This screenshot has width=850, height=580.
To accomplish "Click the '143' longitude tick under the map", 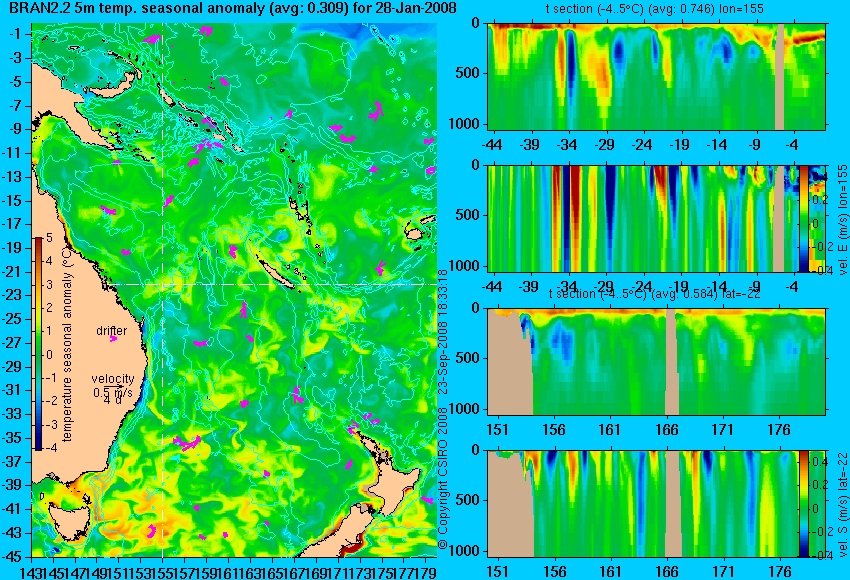I will click(31, 572).
